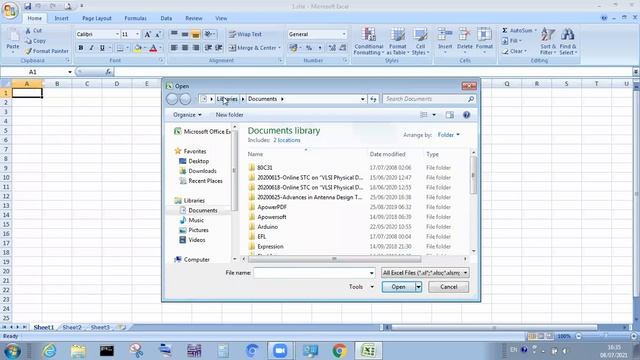Viewport: 640px width, 360px height.
Task: Switch to the Formulas tab
Action: (136, 18)
